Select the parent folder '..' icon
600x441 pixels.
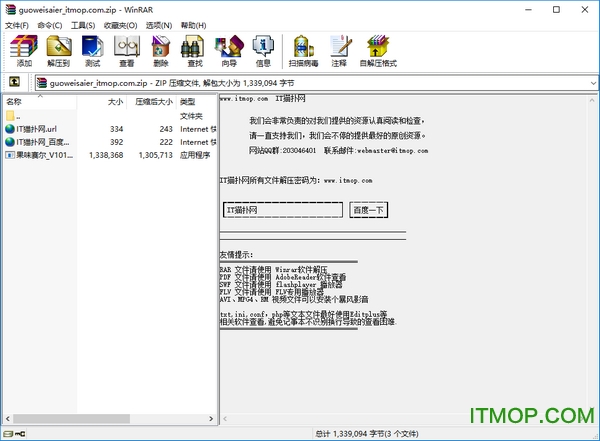(10, 116)
